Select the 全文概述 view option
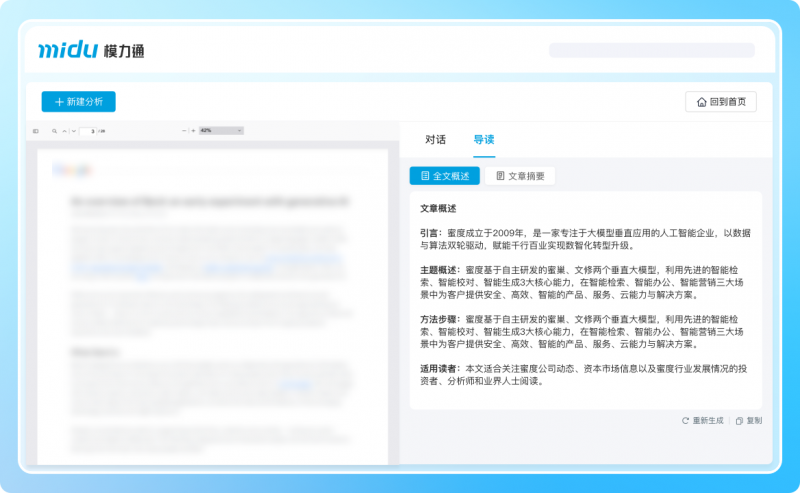 444,176
